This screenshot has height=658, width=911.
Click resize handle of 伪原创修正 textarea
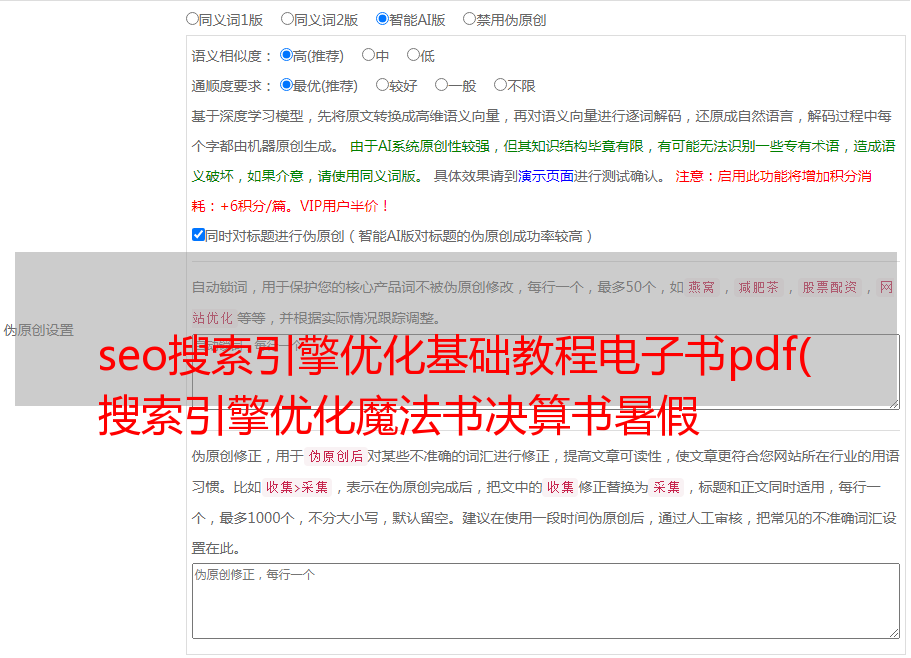tap(894, 634)
